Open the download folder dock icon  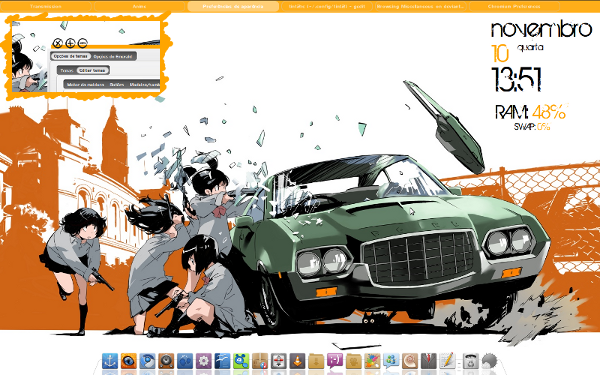coord(316,361)
